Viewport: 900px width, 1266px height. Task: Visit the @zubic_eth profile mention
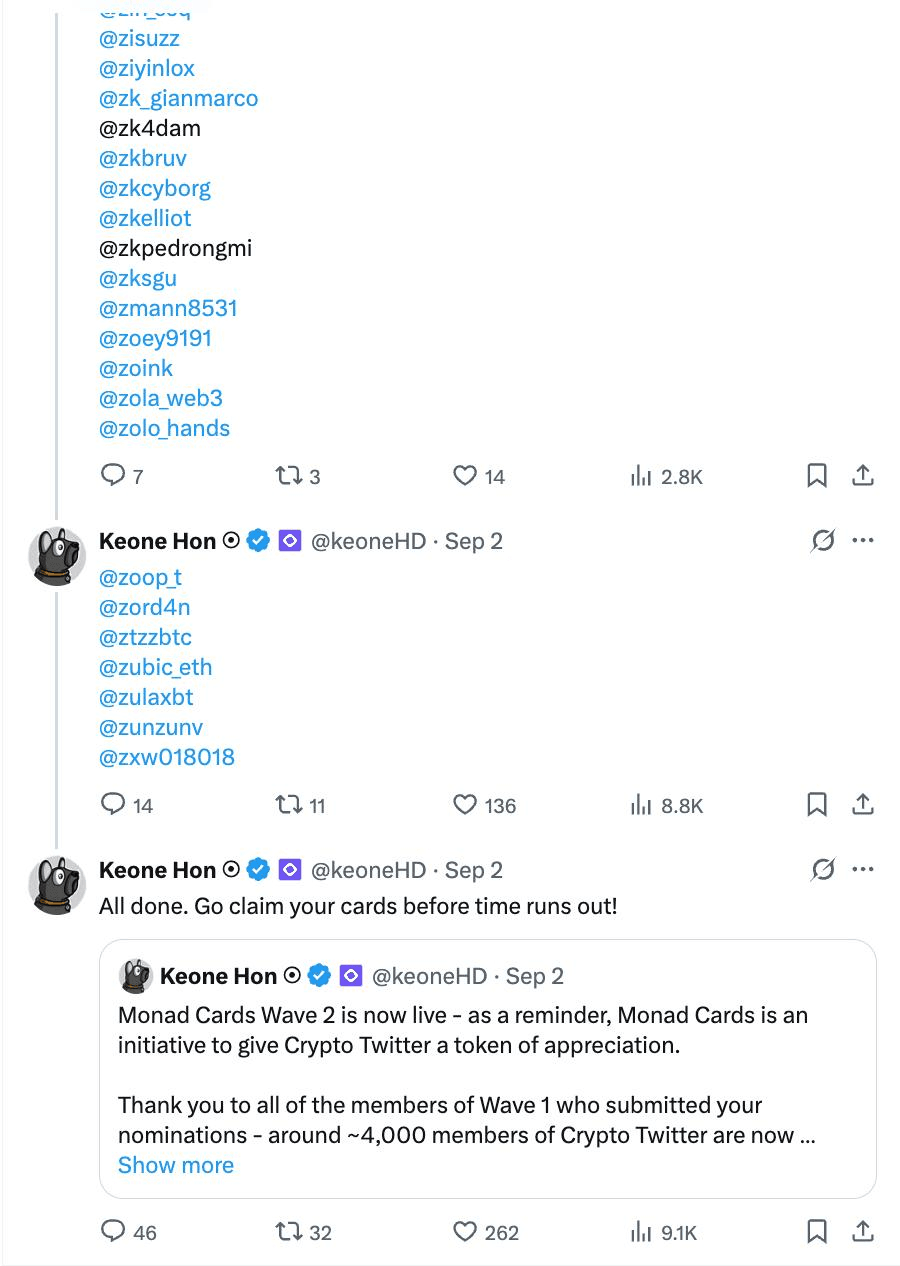coord(156,667)
